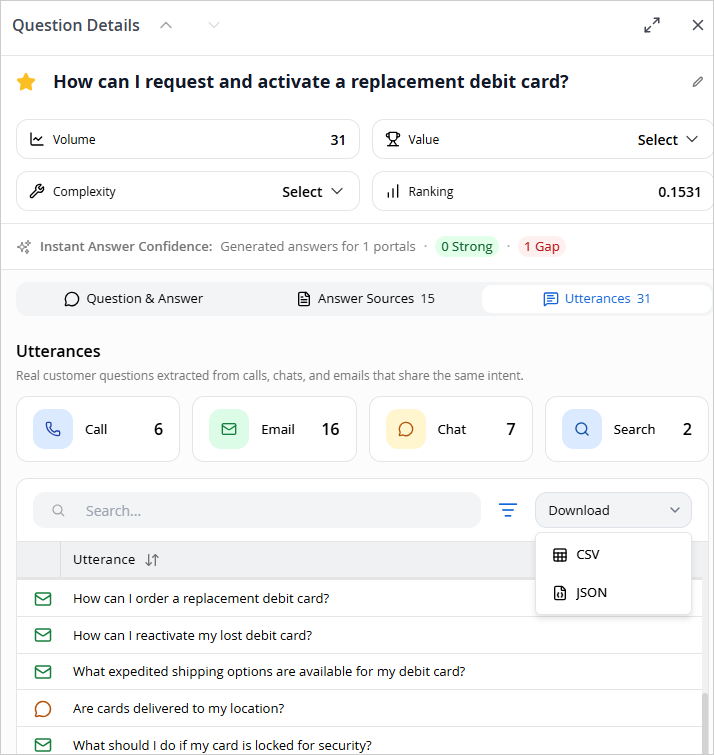This screenshot has width=714, height=755.
Task: Click the Volume chart icon
Action: click(x=37, y=140)
